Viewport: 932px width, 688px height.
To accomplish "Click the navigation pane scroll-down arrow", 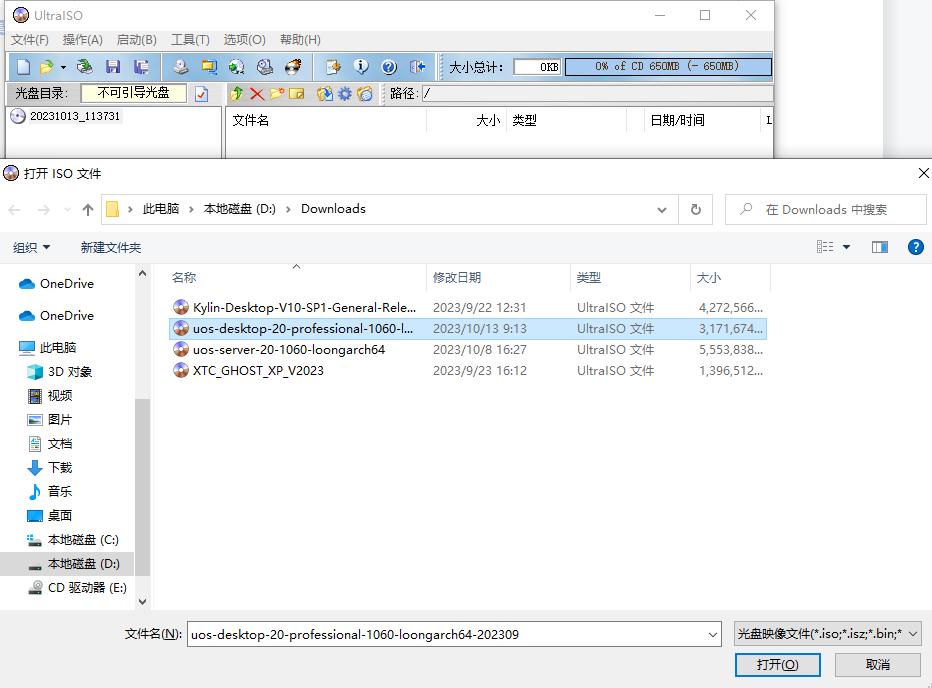I will [x=142, y=602].
